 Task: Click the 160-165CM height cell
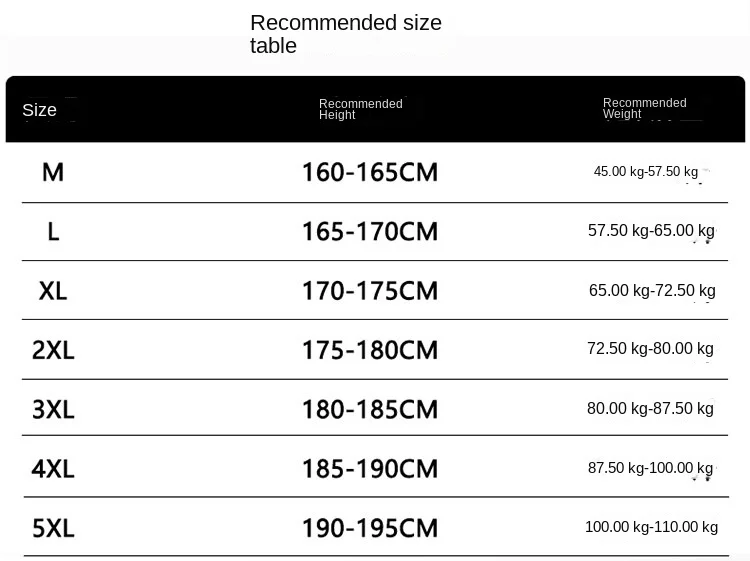(370, 173)
